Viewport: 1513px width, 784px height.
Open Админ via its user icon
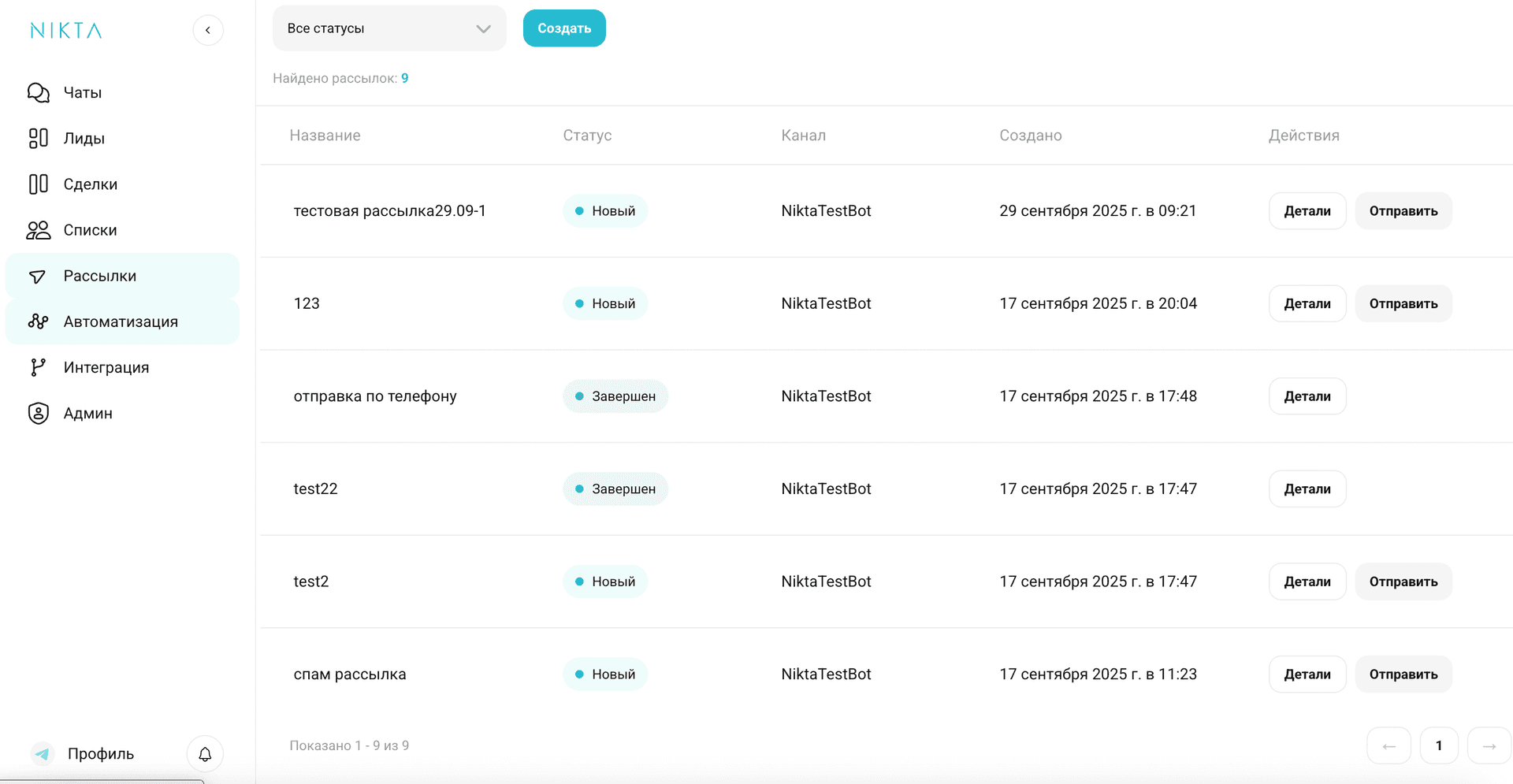coord(38,413)
